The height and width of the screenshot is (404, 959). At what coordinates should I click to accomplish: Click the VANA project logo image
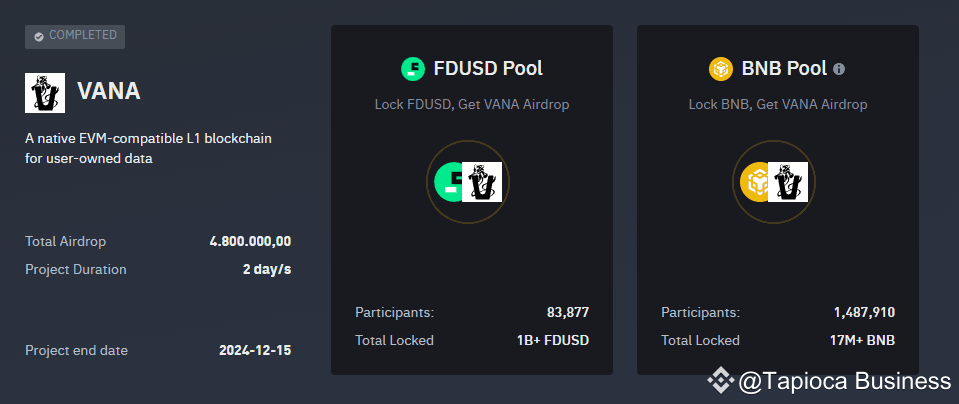click(x=45, y=93)
